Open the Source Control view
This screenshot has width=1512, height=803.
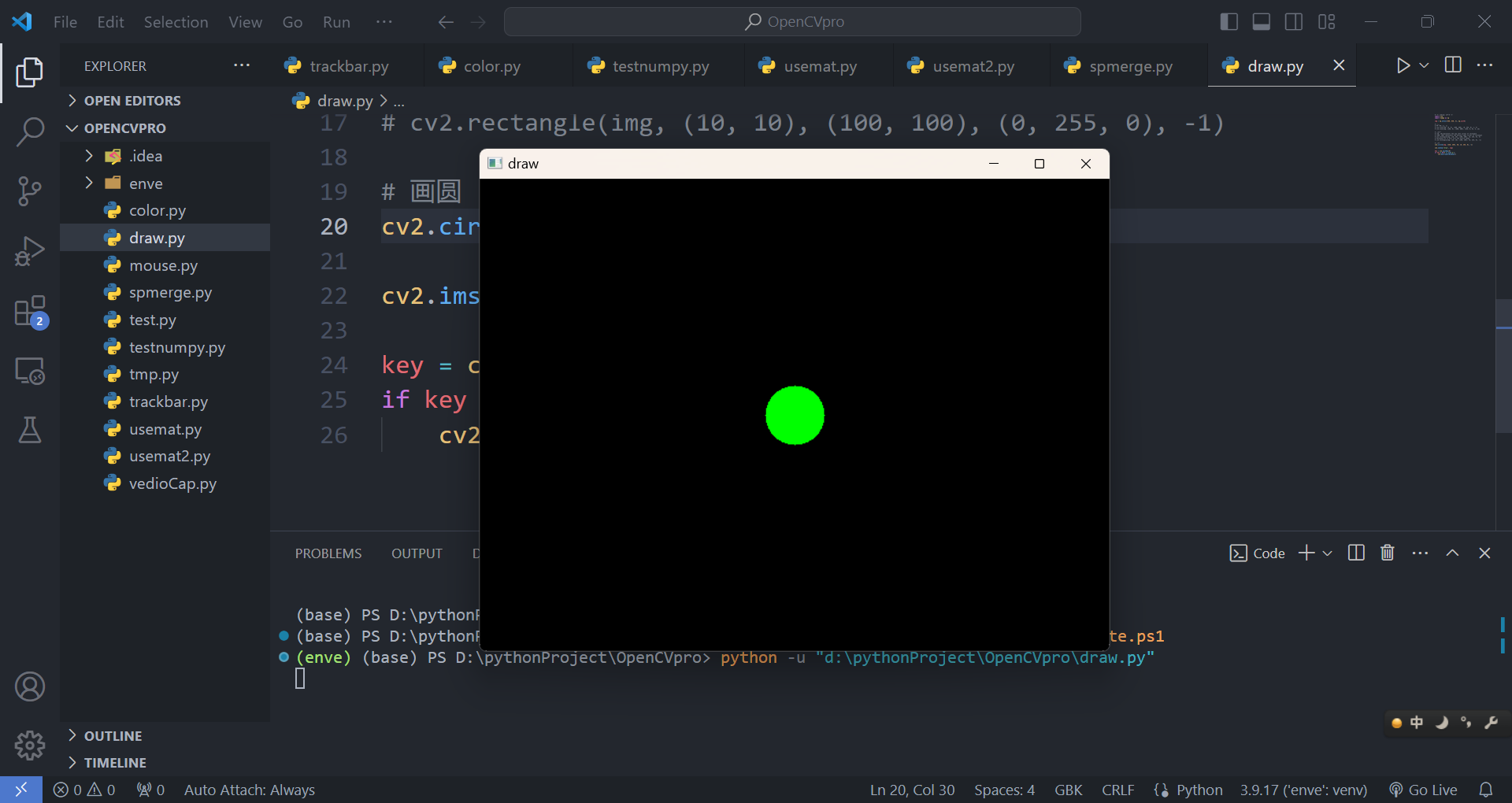[29, 191]
